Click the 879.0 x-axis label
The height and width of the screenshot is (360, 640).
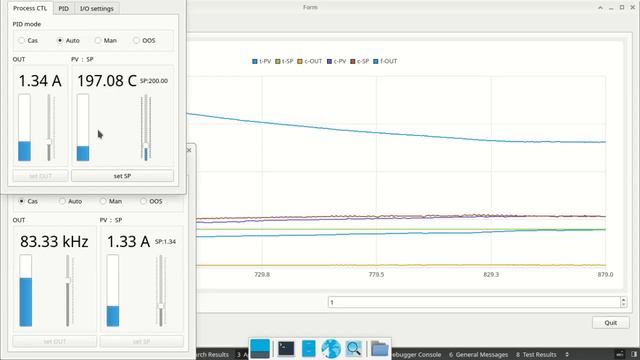pos(605,274)
